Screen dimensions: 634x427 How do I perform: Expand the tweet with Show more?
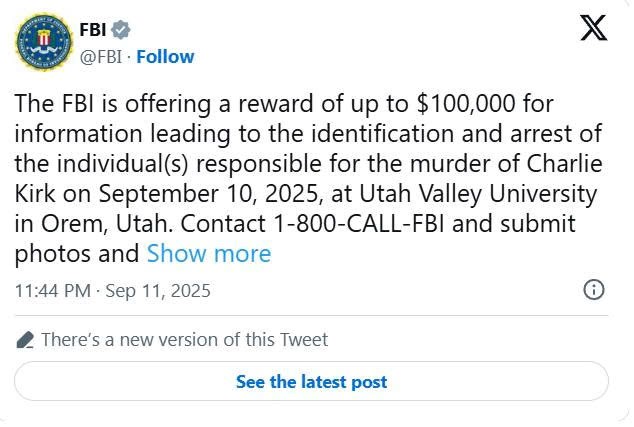208,254
